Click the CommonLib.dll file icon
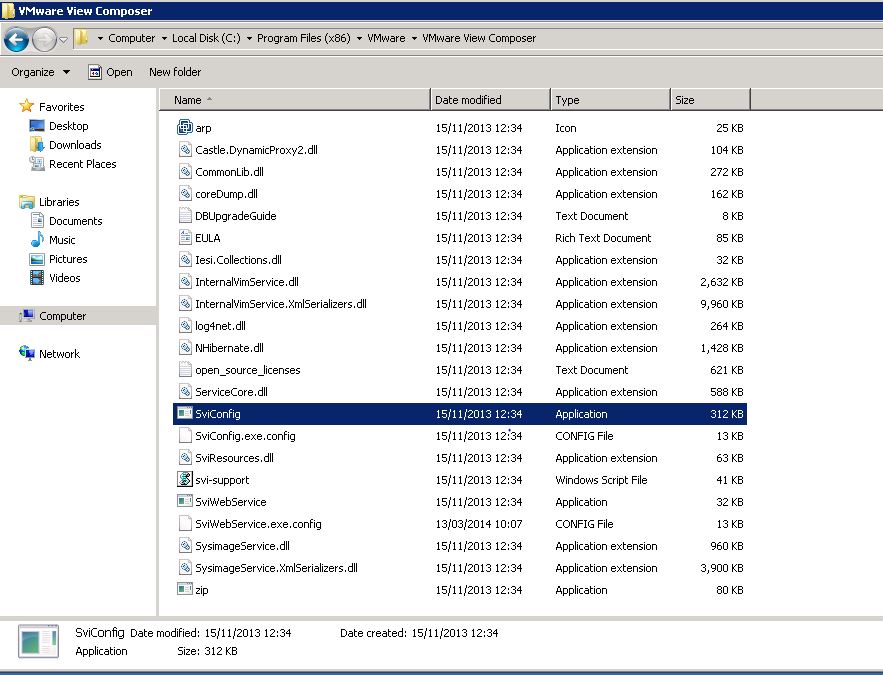Image resolution: width=883 pixels, height=675 pixels. click(x=185, y=171)
